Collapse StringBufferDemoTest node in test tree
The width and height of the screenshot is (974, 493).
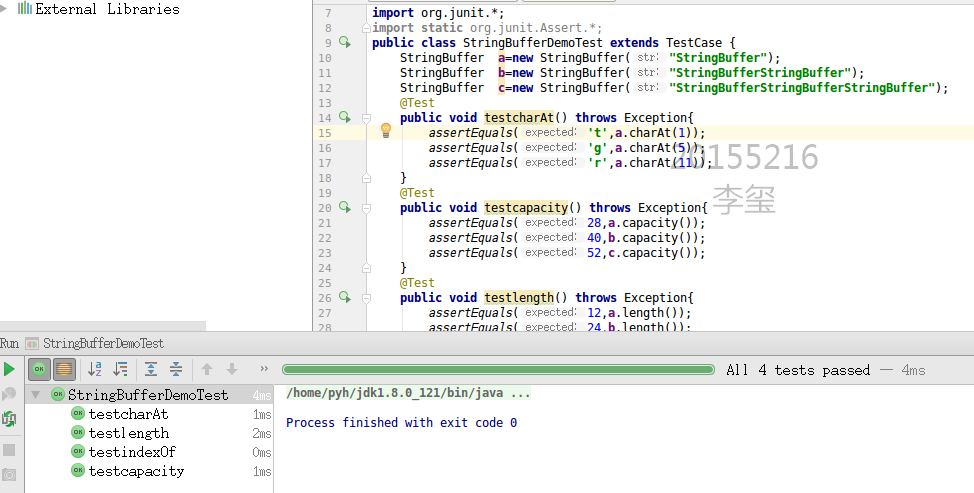pyautogui.click(x=35, y=395)
